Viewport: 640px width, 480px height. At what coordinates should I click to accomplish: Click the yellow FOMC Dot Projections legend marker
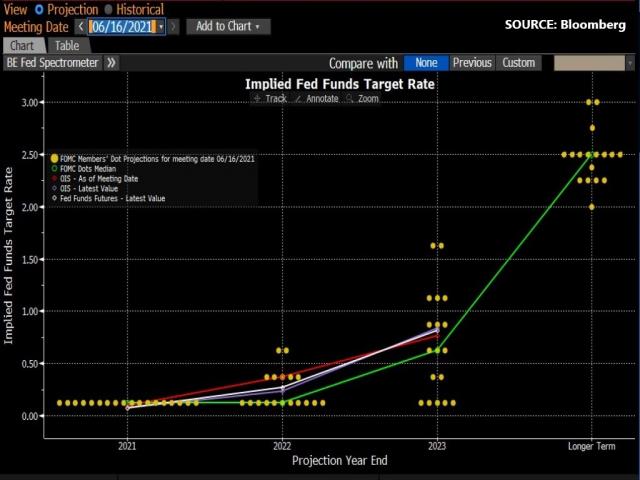[x=54, y=158]
